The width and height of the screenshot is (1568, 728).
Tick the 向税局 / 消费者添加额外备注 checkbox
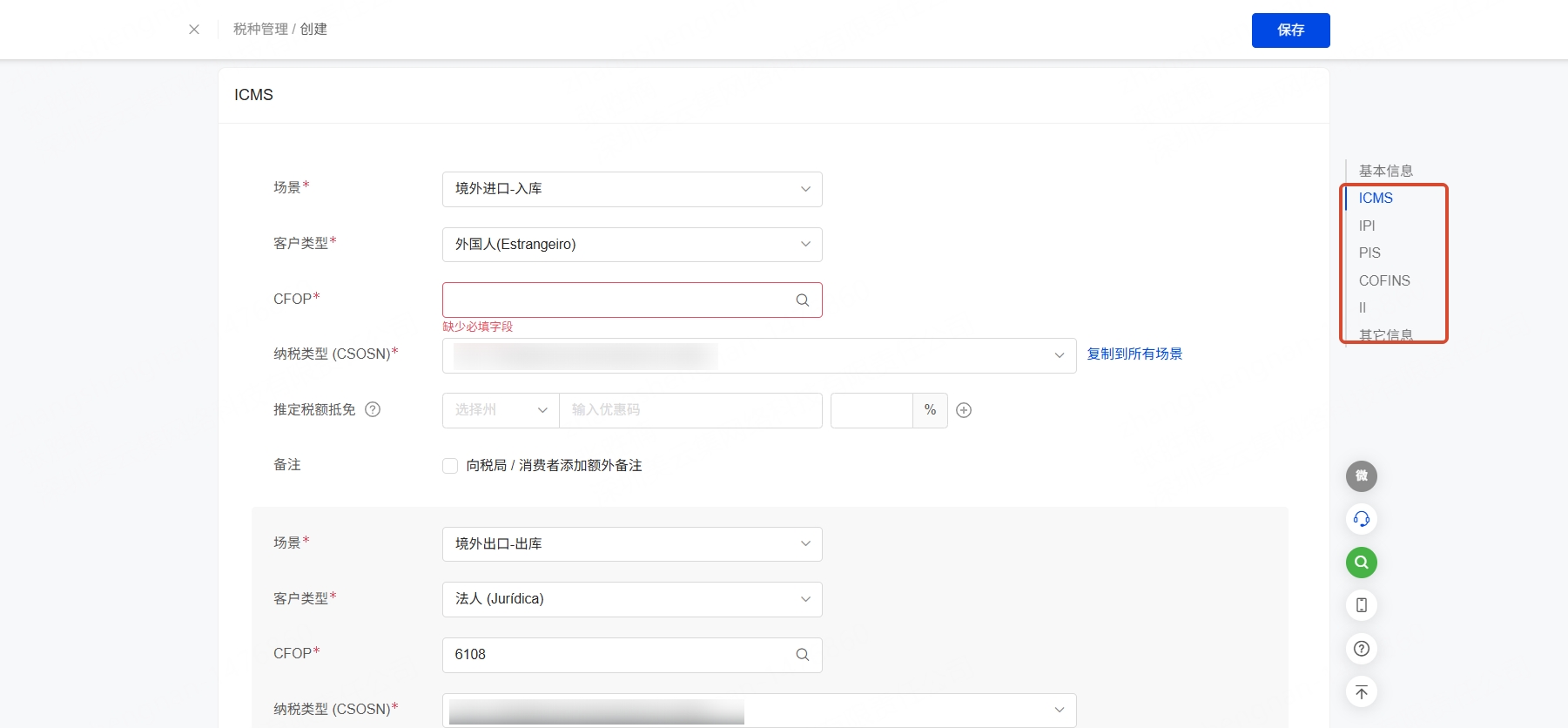point(450,466)
